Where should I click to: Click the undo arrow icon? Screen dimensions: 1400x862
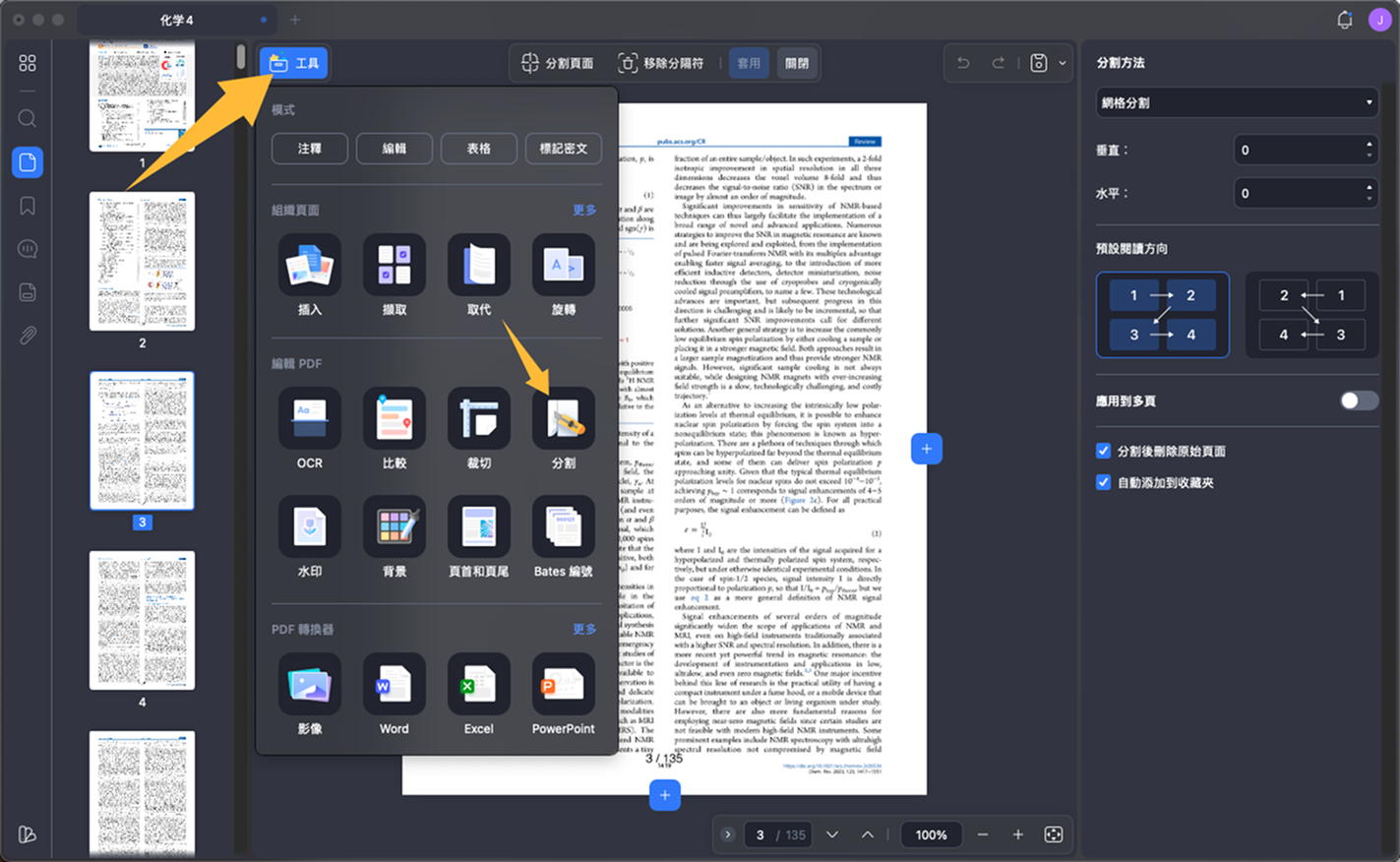[x=963, y=63]
